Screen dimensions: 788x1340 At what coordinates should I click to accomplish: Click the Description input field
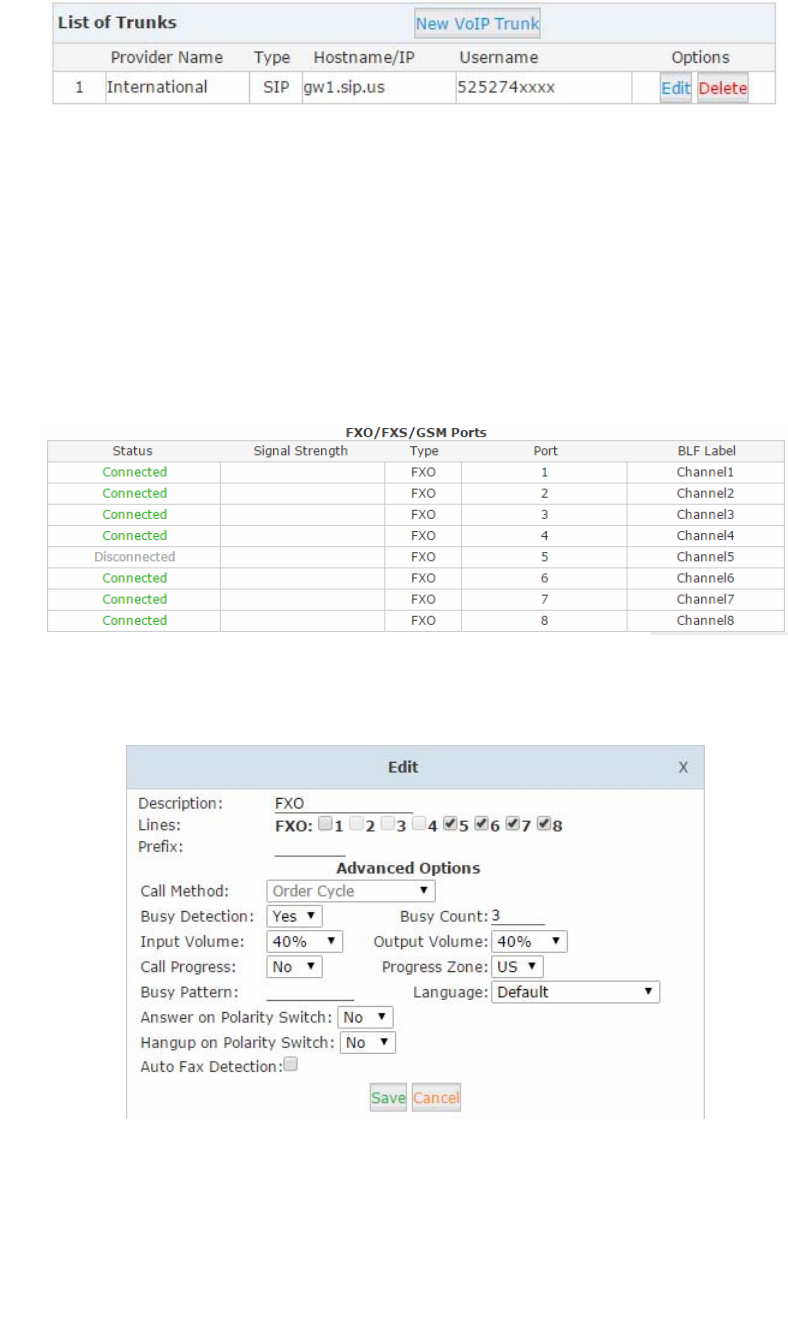(342, 803)
